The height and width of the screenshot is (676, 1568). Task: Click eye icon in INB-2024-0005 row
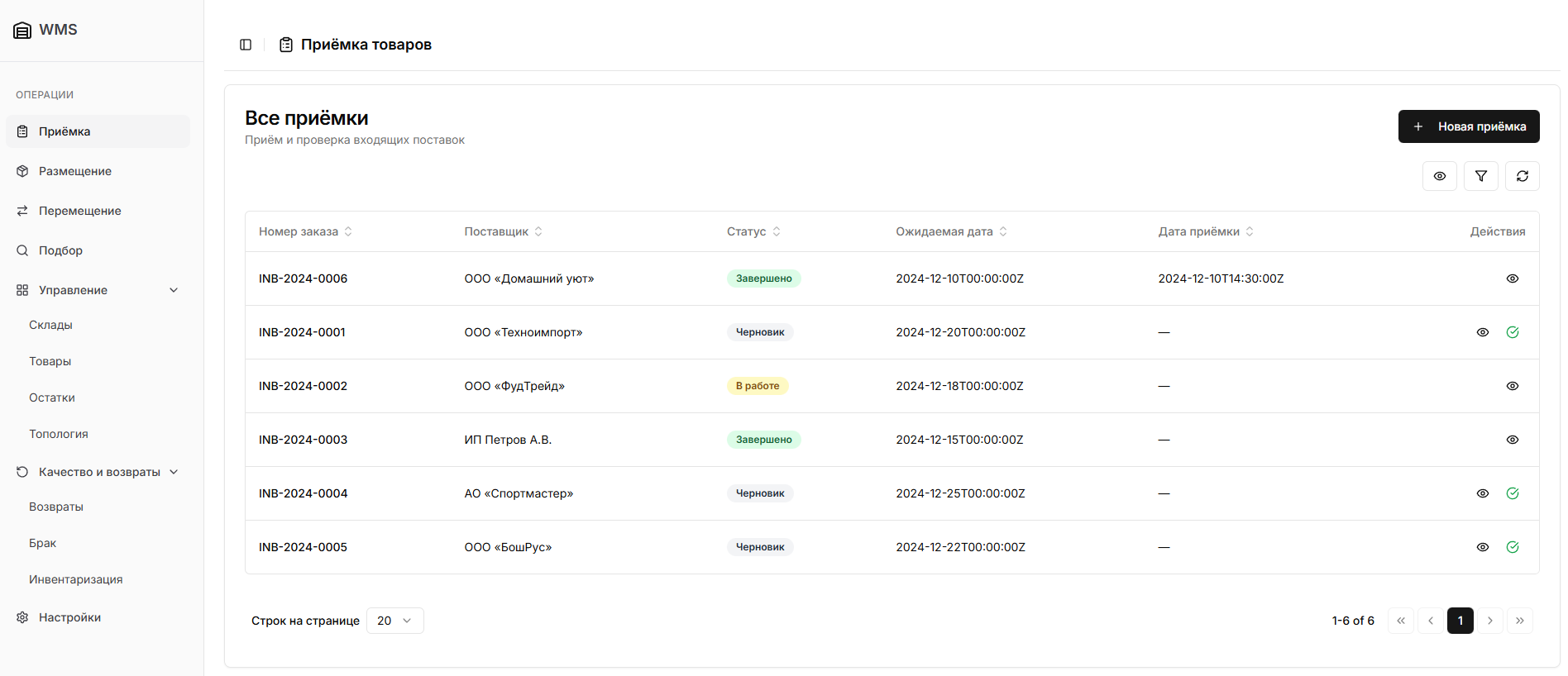click(x=1482, y=547)
